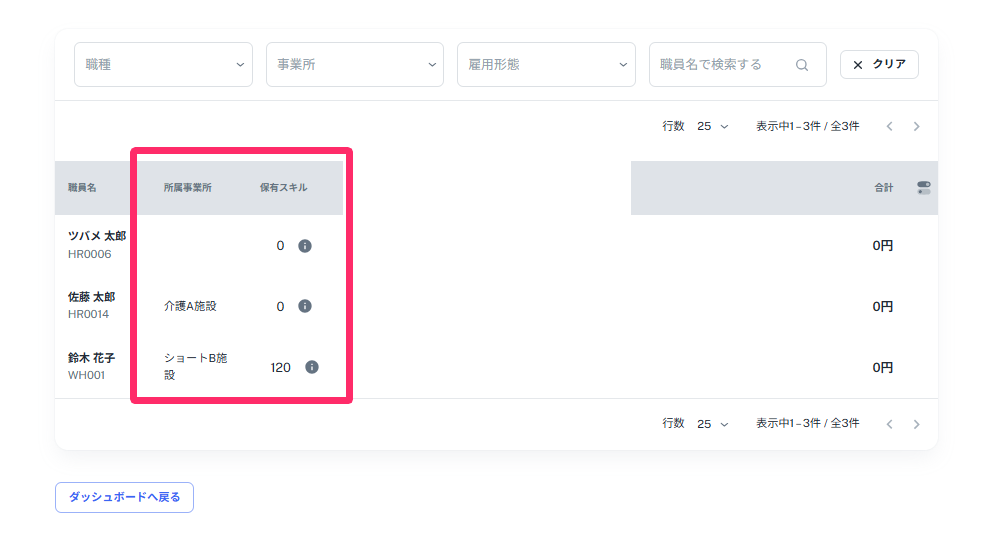Click top 表示中1-3件 / 全3件 text
This screenshot has width=983, height=546.
(x=807, y=126)
